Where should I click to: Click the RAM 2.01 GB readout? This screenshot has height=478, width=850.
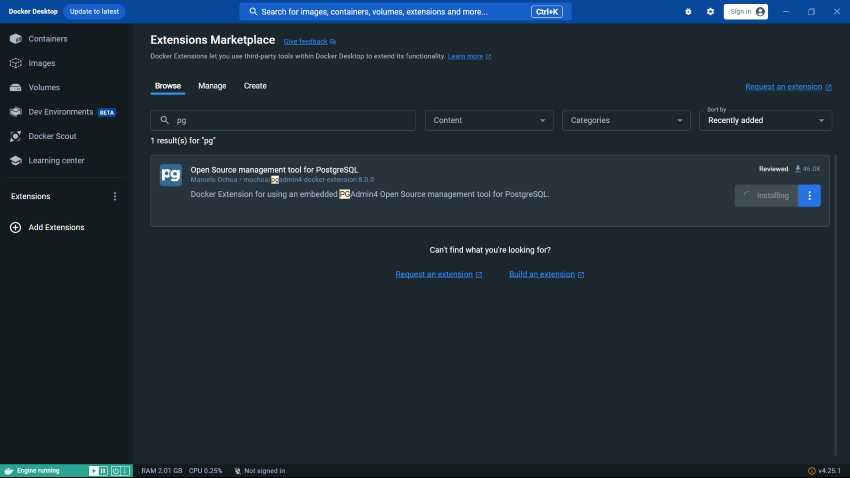(162, 471)
